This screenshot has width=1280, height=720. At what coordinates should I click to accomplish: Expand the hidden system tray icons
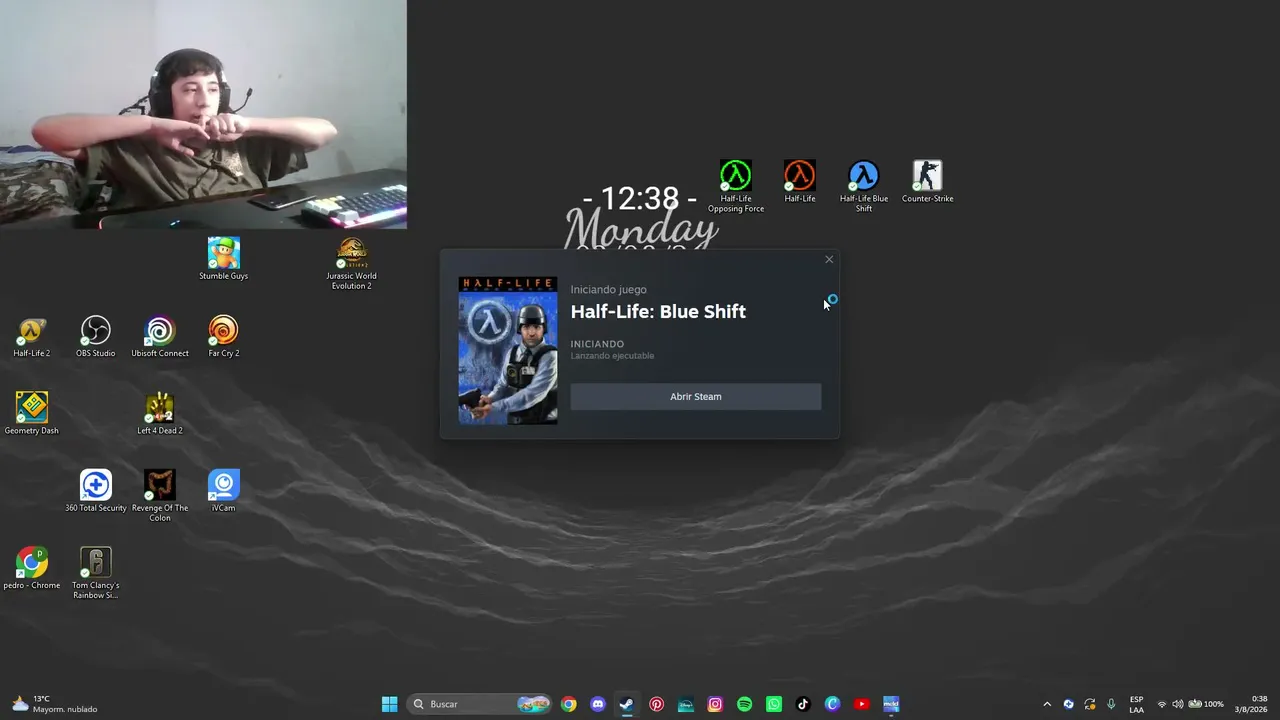point(1047,704)
